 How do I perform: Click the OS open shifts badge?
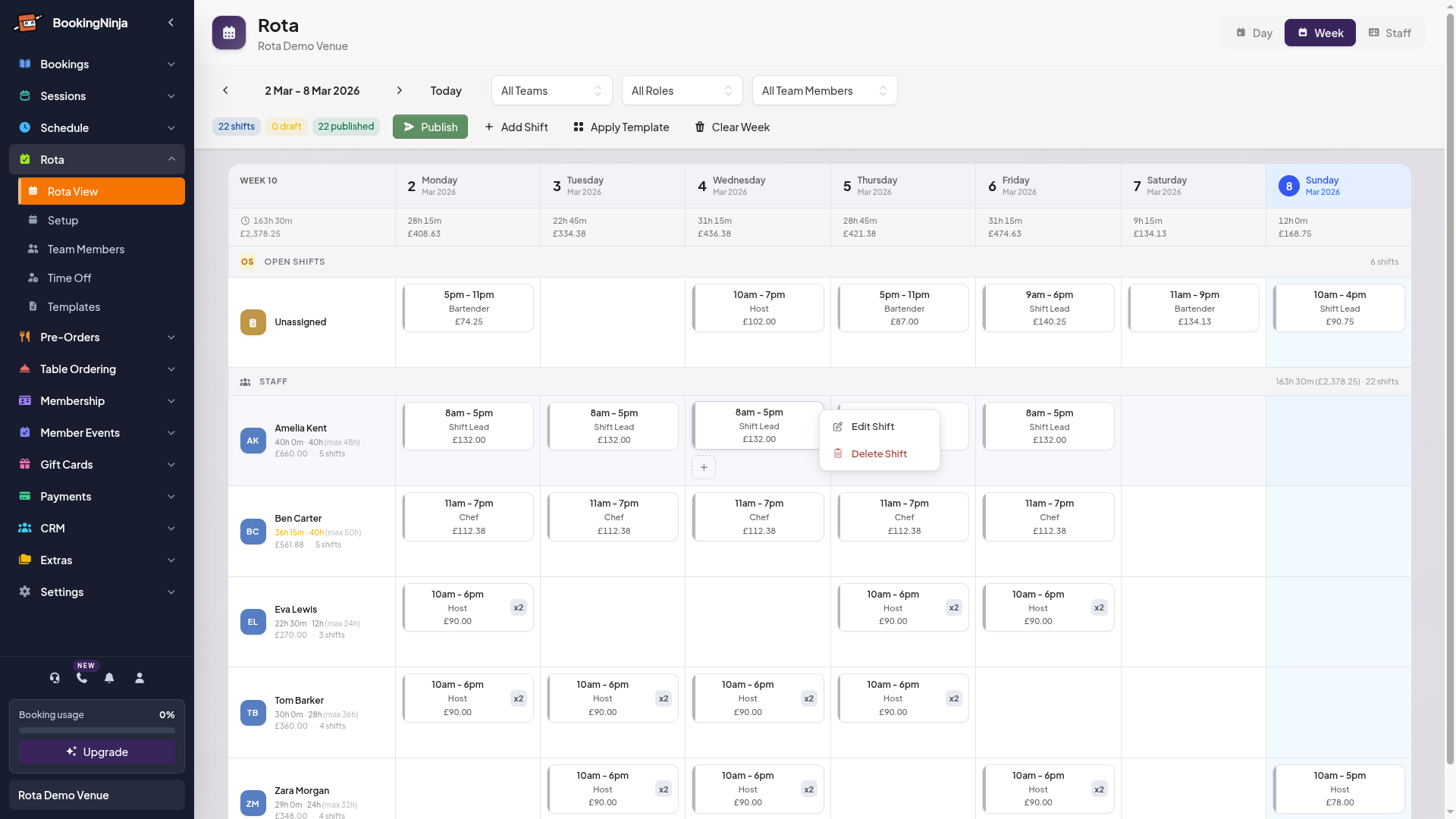[x=247, y=262]
